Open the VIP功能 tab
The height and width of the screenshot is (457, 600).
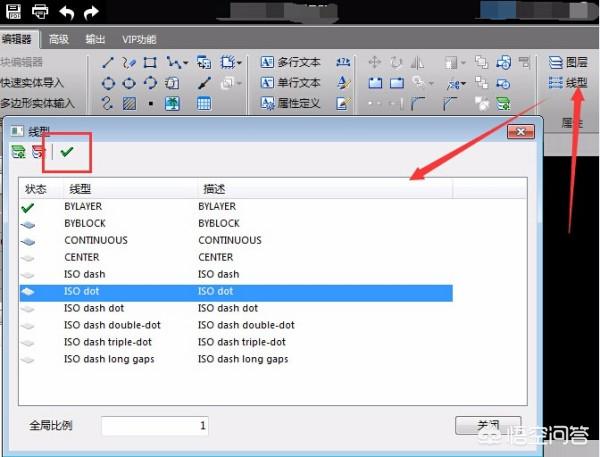pos(139,39)
